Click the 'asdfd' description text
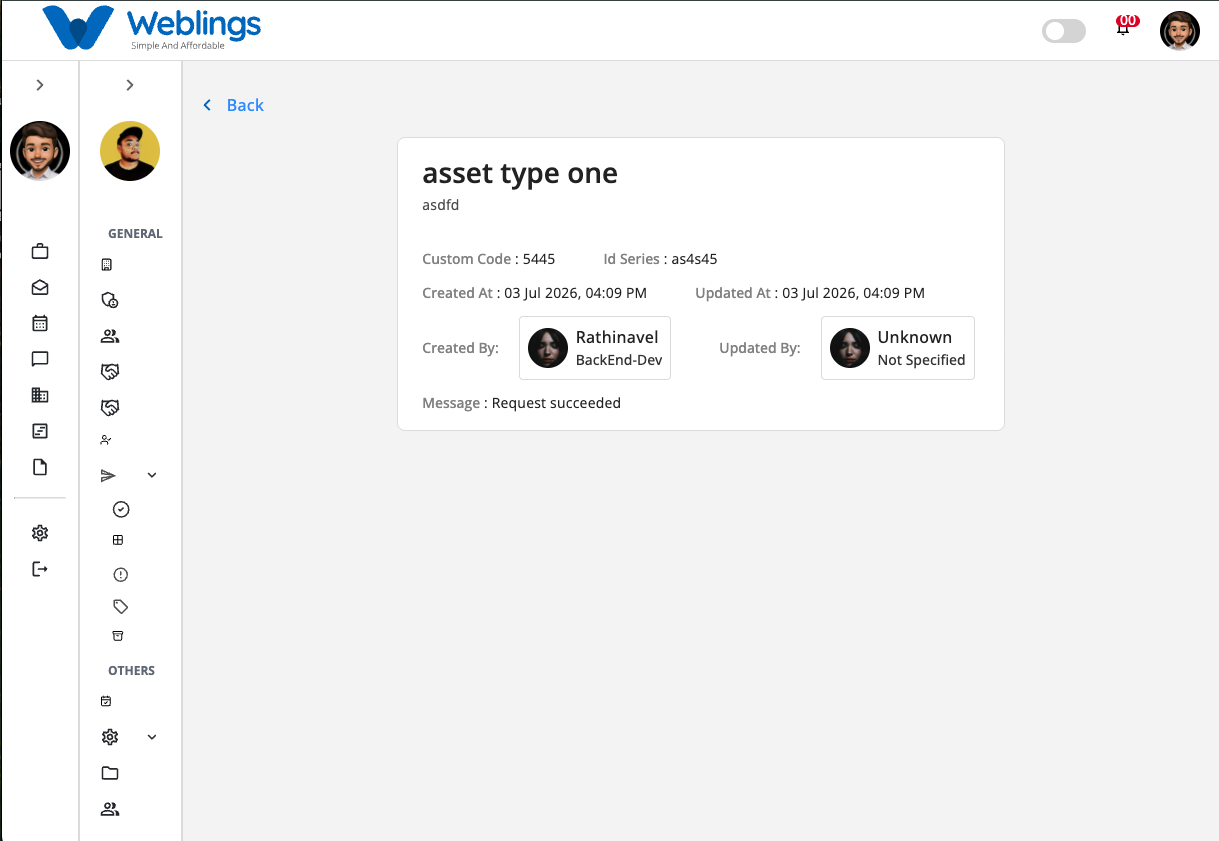 [x=440, y=205]
